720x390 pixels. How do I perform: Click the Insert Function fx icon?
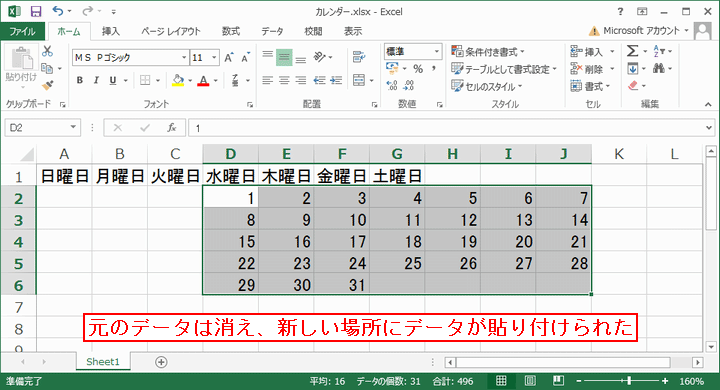coord(172,128)
